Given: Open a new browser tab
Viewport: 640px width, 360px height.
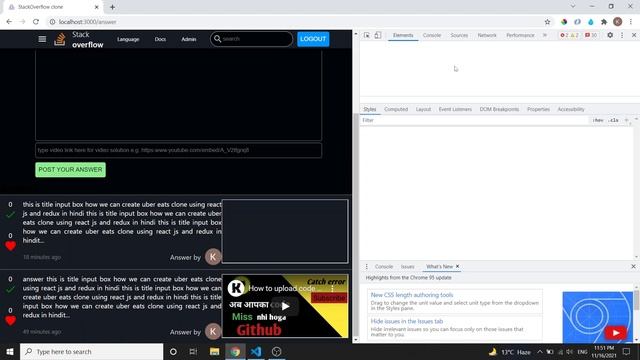Looking at the screenshot, I should 112,7.
